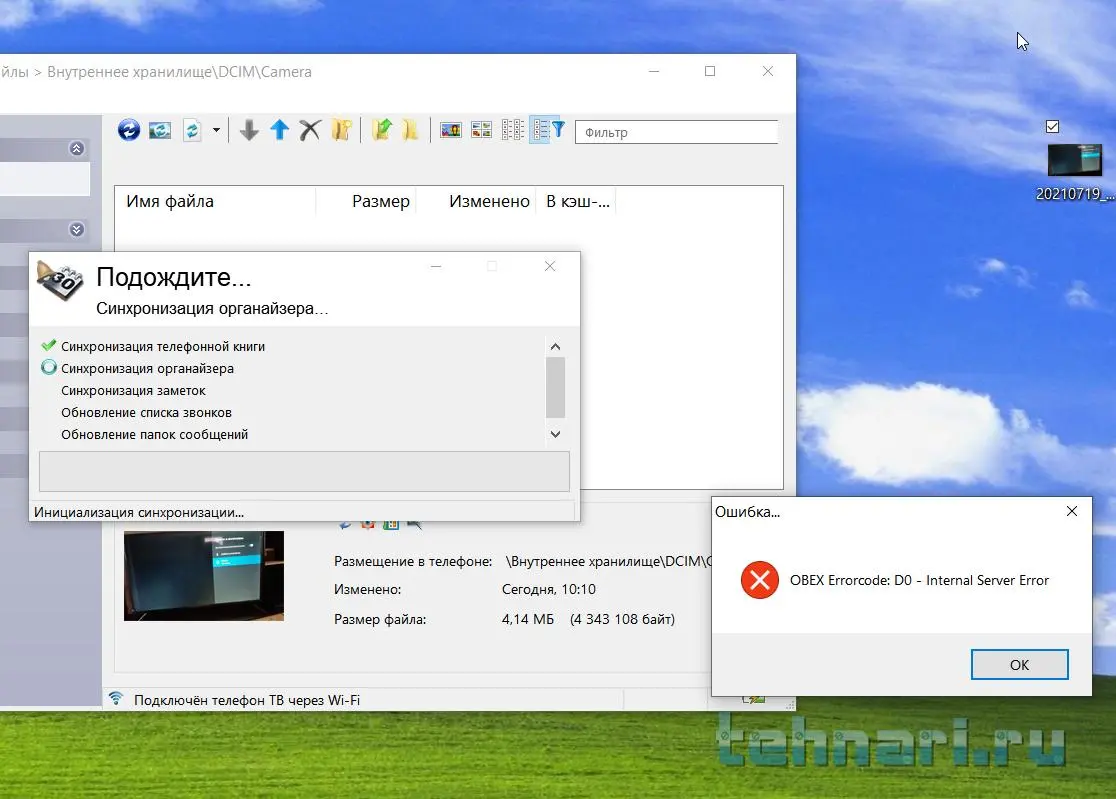
Task: Click OK in the Ошибка error dialog
Action: point(1019,665)
